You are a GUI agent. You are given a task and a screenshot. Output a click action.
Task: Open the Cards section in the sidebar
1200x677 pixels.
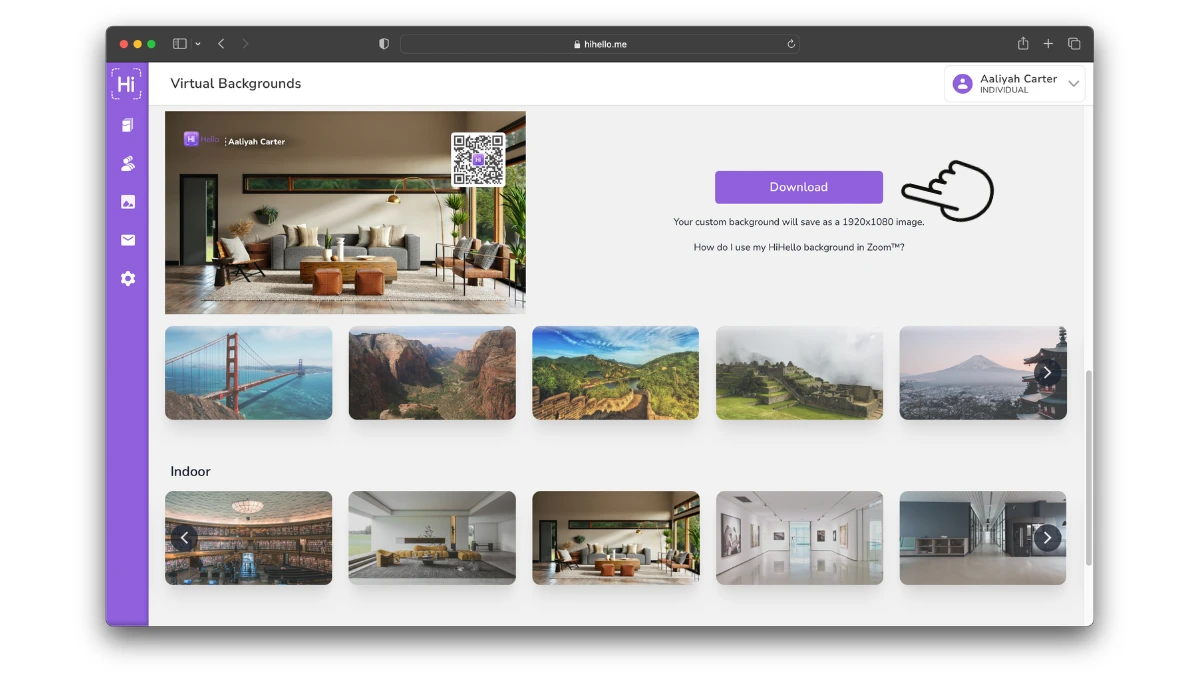click(x=127, y=125)
